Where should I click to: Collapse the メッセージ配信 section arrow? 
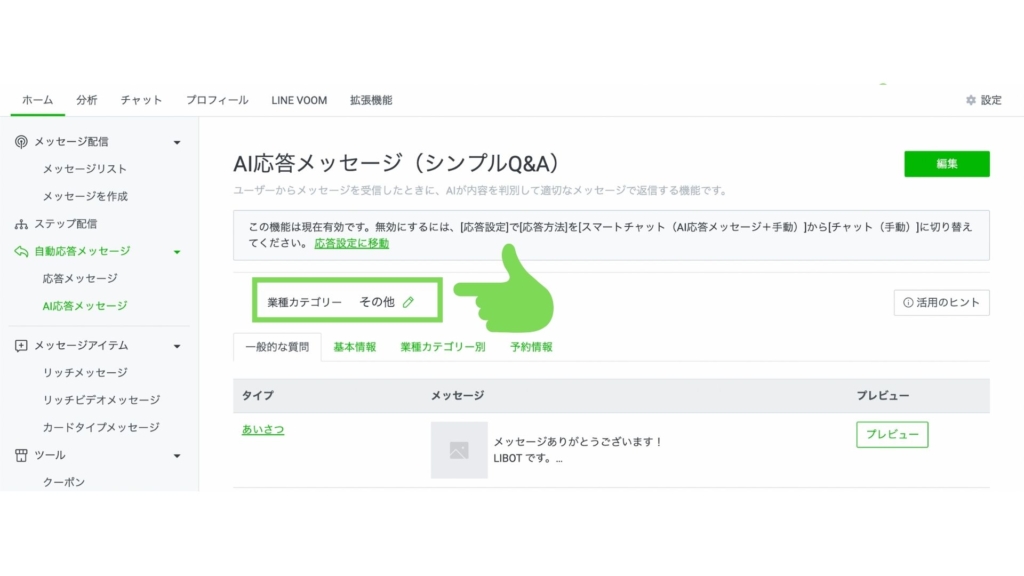pos(177,142)
